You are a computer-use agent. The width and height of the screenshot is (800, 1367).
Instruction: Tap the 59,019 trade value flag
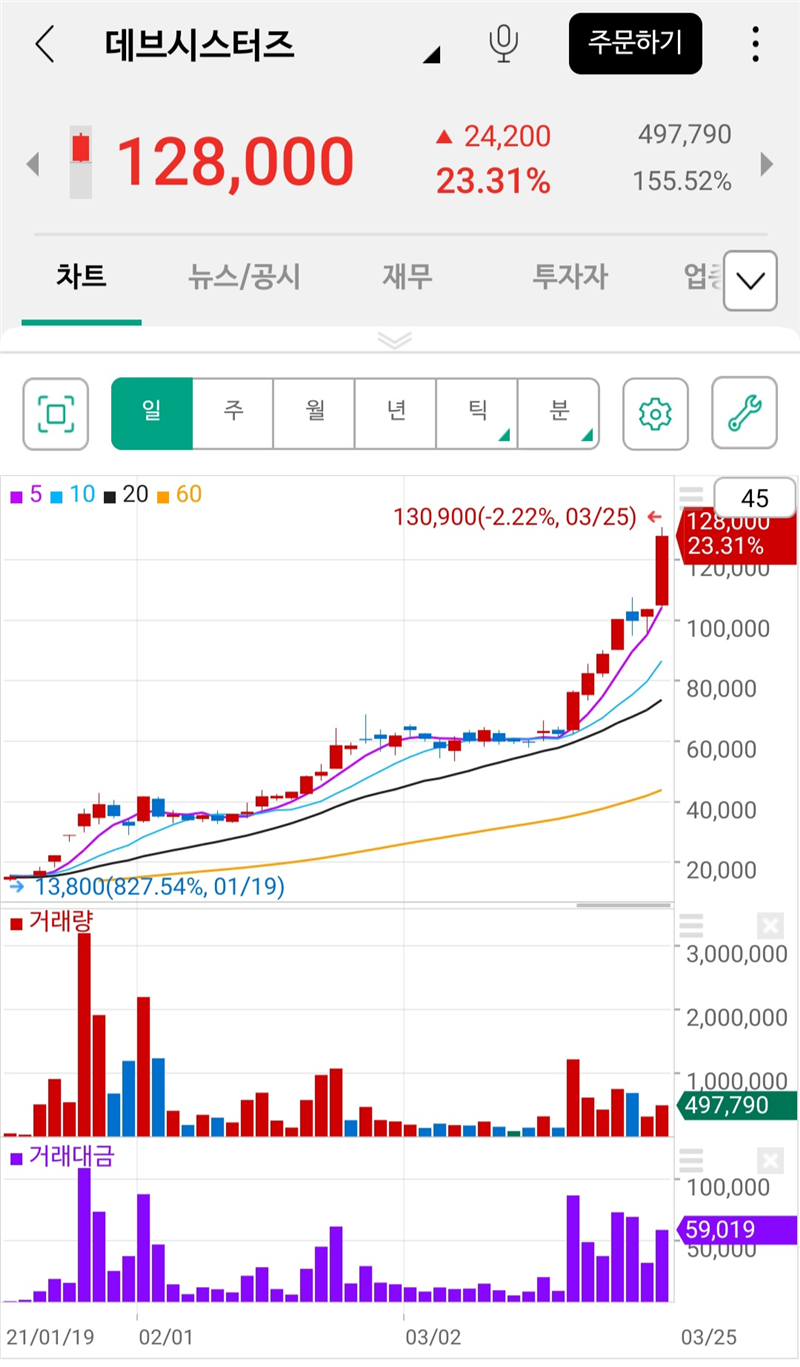[737, 1230]
